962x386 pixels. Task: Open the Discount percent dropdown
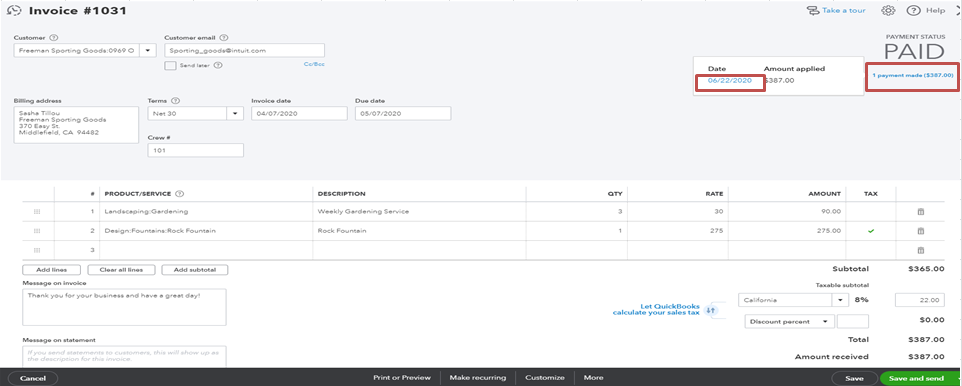(826, 322)
